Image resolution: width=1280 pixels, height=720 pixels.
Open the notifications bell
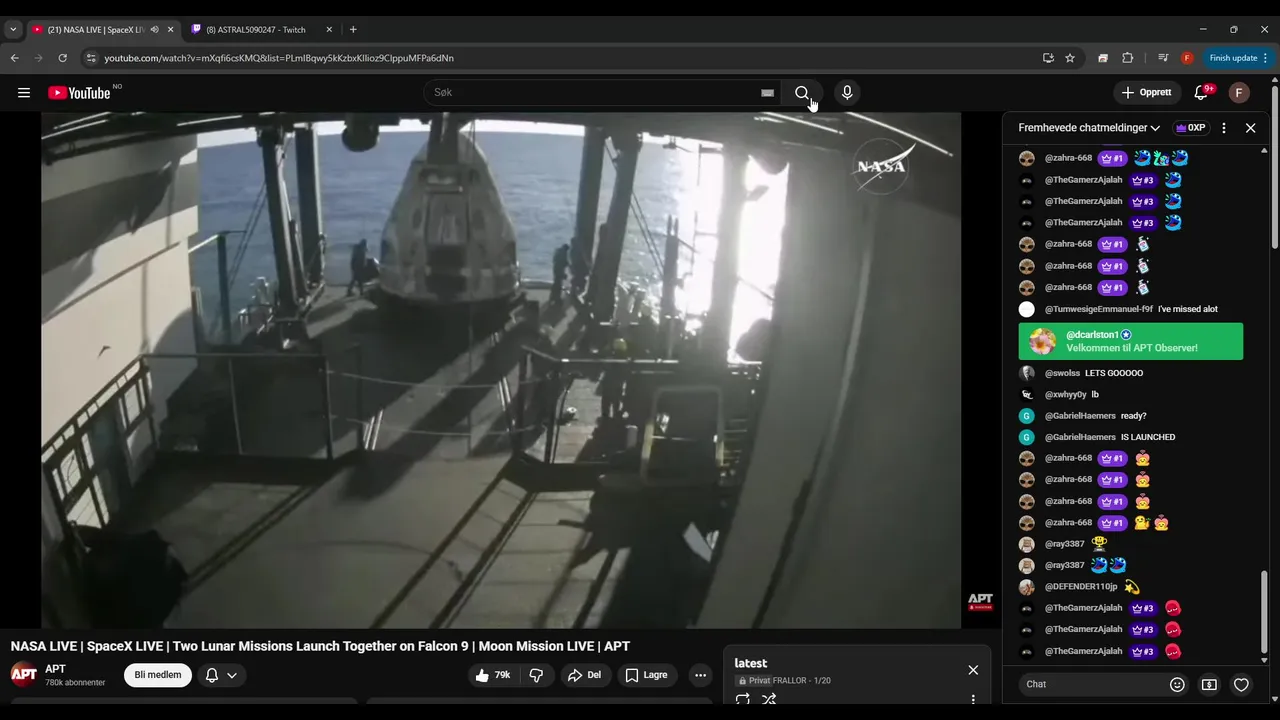pos(1202,93)
